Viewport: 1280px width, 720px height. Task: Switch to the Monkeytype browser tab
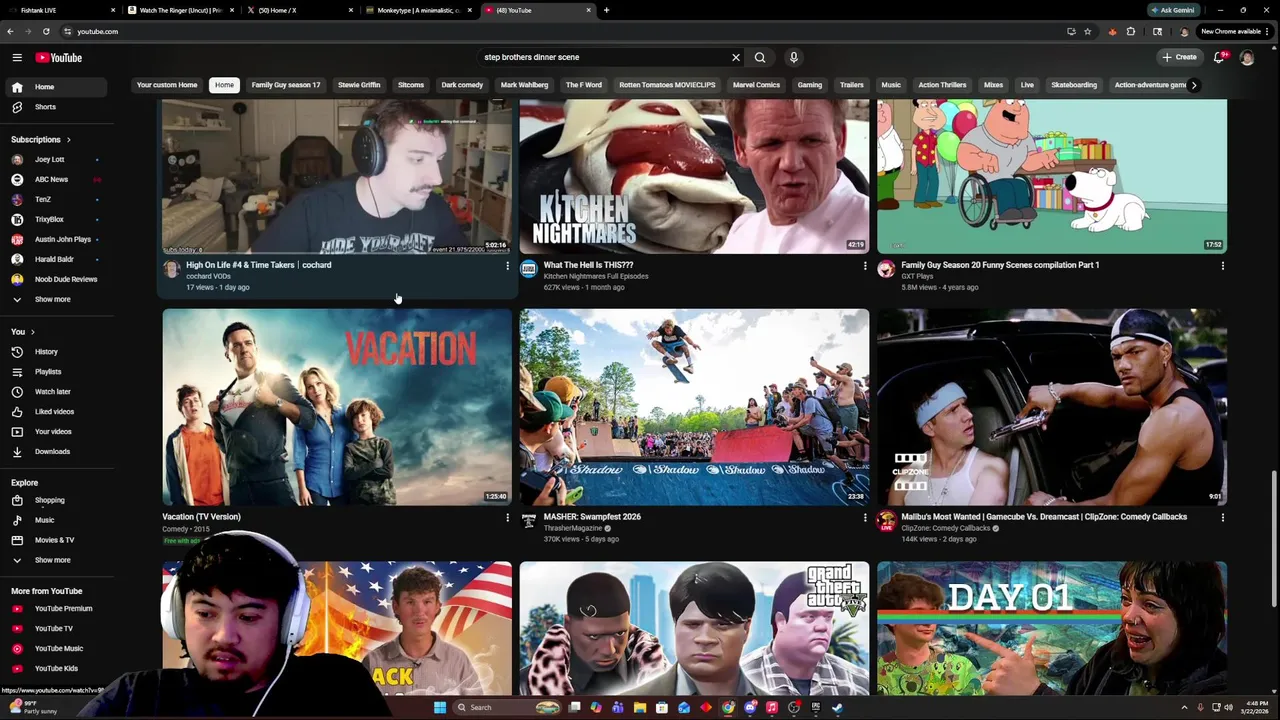point(418,10)
